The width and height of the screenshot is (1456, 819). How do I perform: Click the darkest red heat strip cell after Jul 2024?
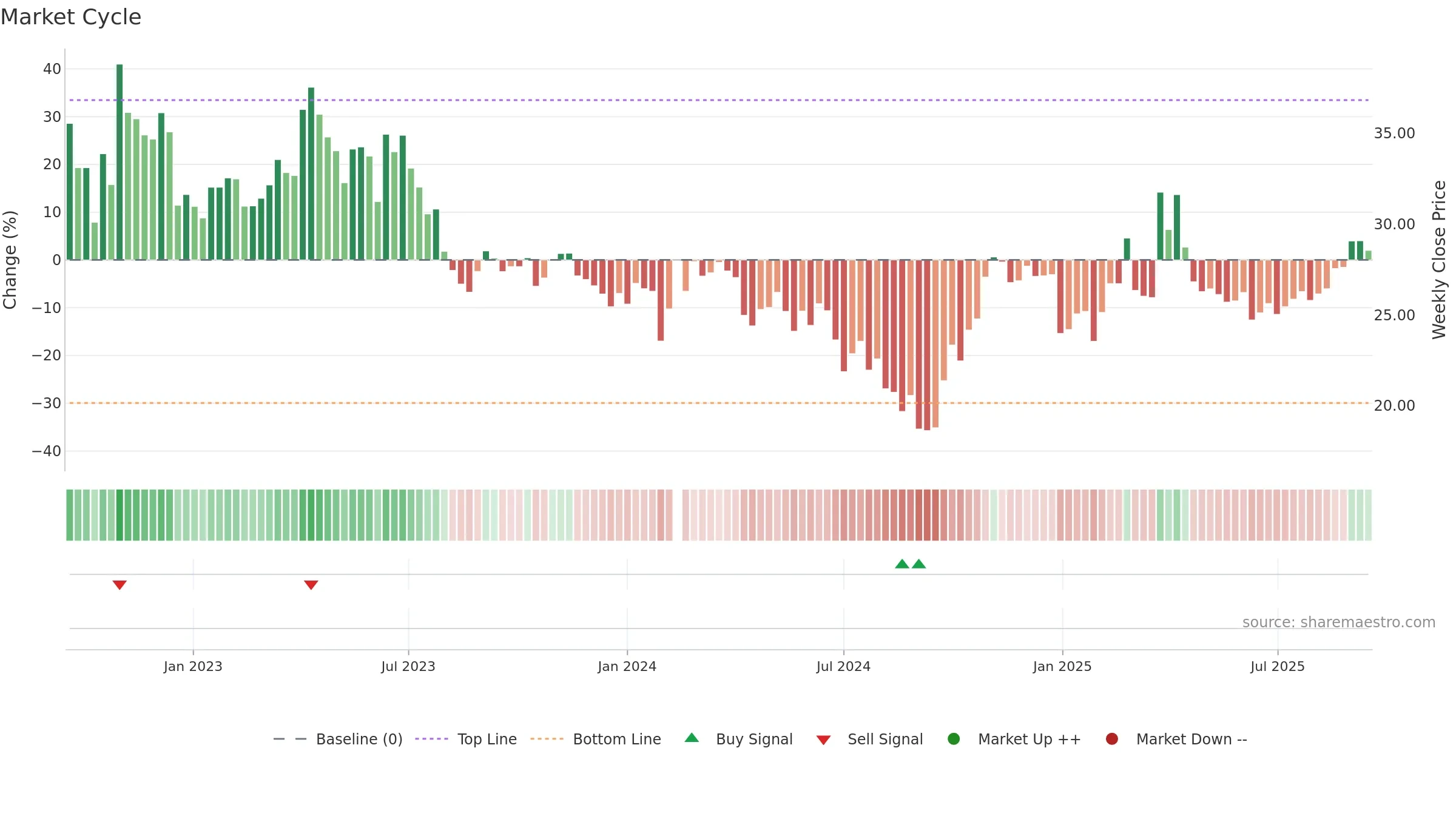click(927, 515)
